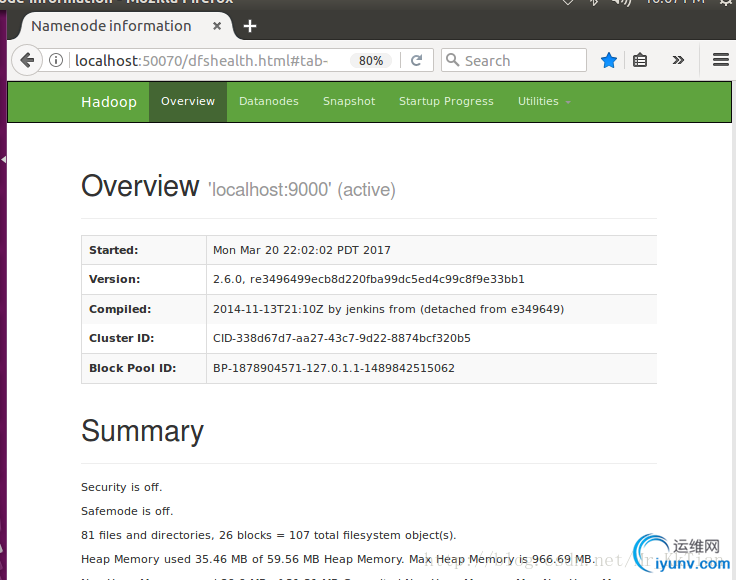
Task: Reset the 80% zoom indicator
Action: click(x=371, y=61)
